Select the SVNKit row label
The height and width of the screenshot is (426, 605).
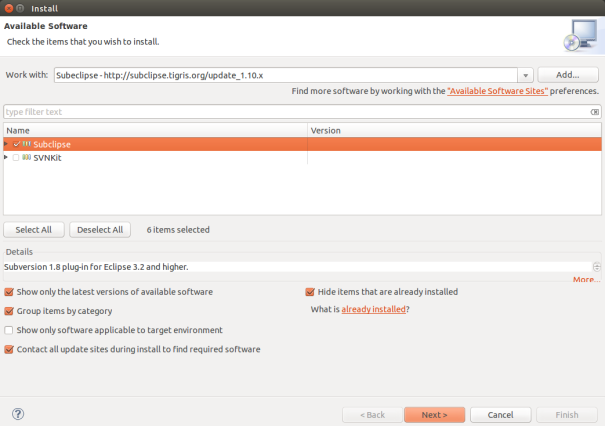pyautogui.click(x=47, y=158)
